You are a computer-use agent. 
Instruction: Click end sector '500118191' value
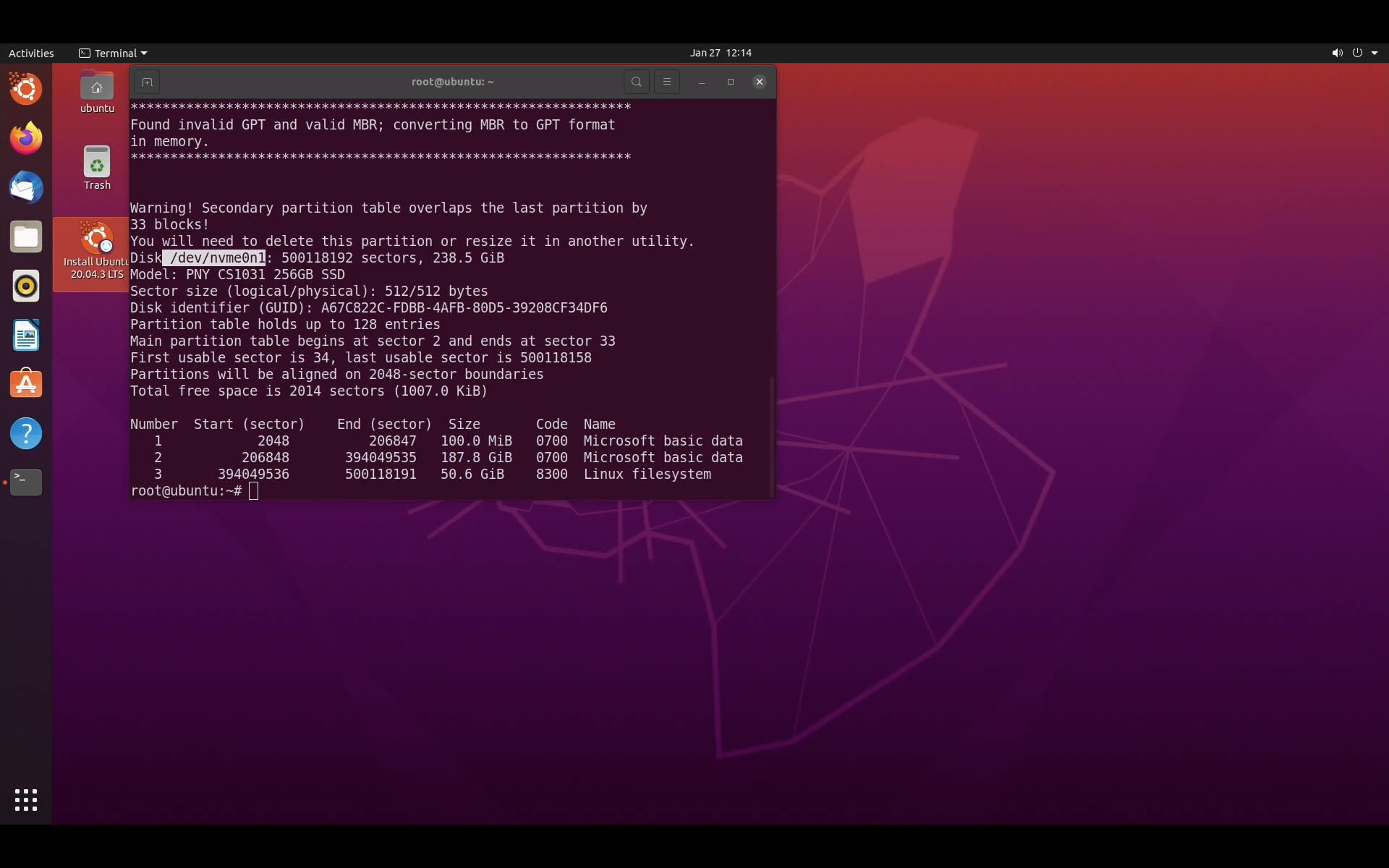point(381,475)
